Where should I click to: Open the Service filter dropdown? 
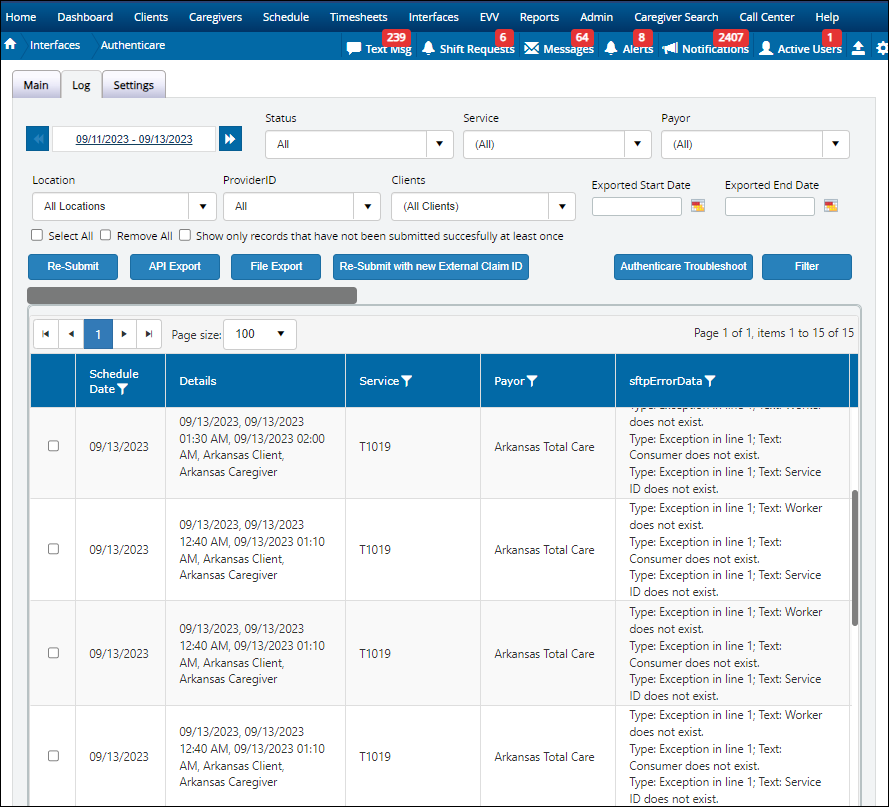(557, 145)
